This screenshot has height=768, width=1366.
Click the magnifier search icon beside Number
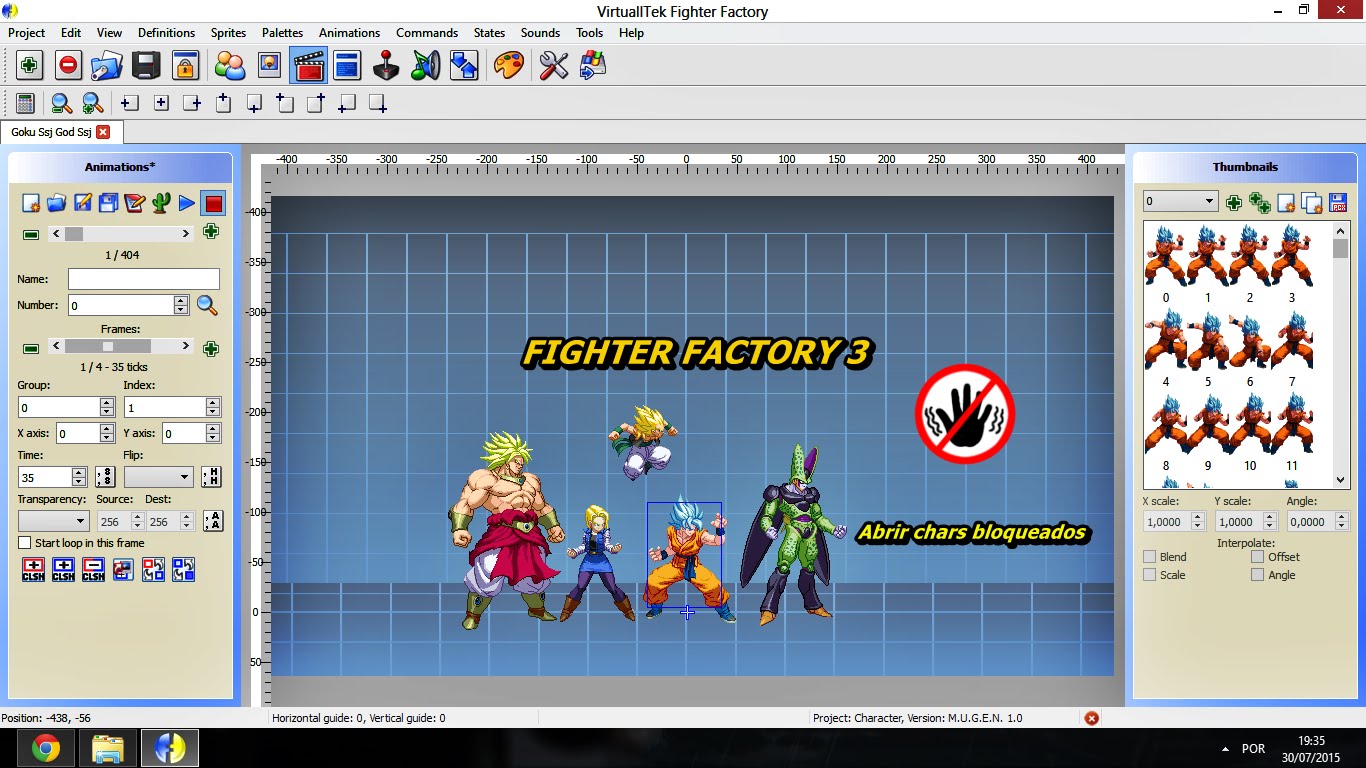[x=207, y=305]
